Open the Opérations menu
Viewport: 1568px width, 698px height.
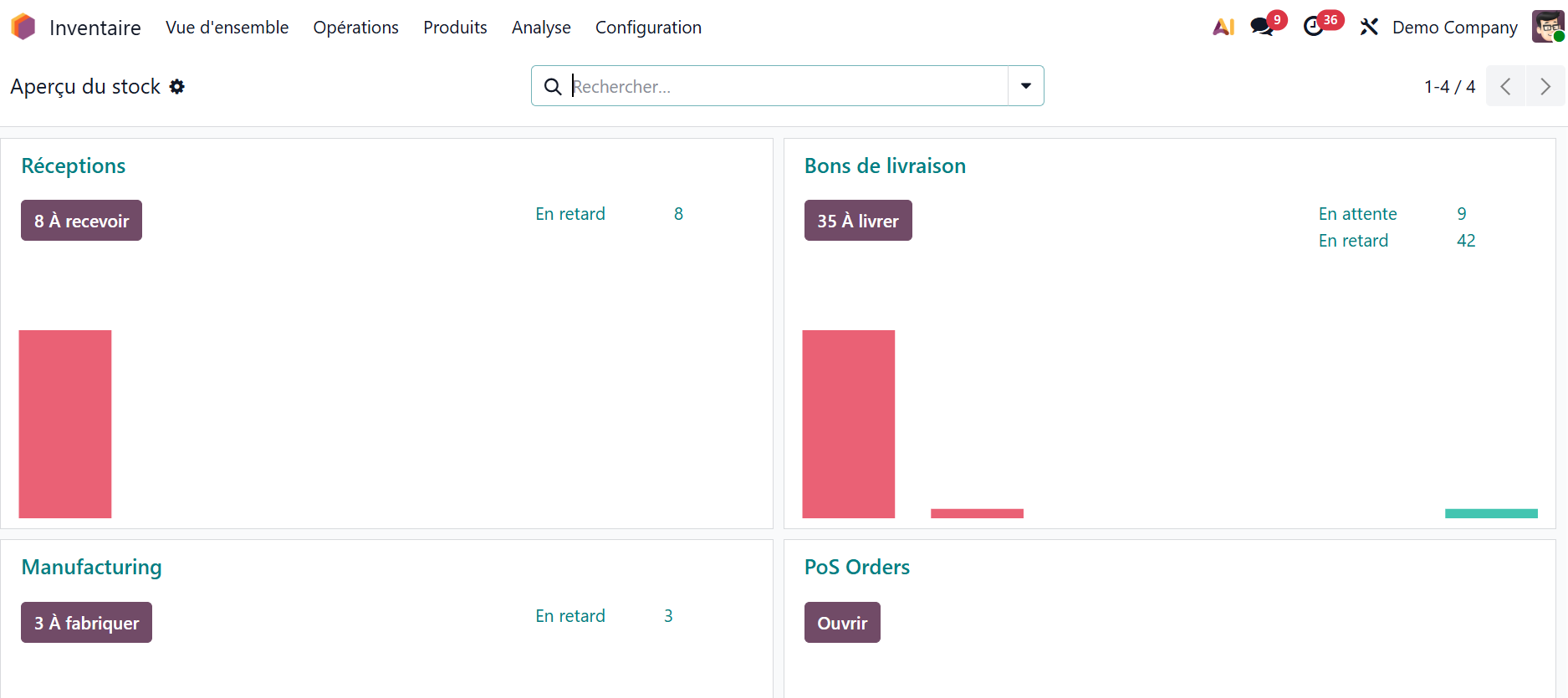click(x=356, y=27)
